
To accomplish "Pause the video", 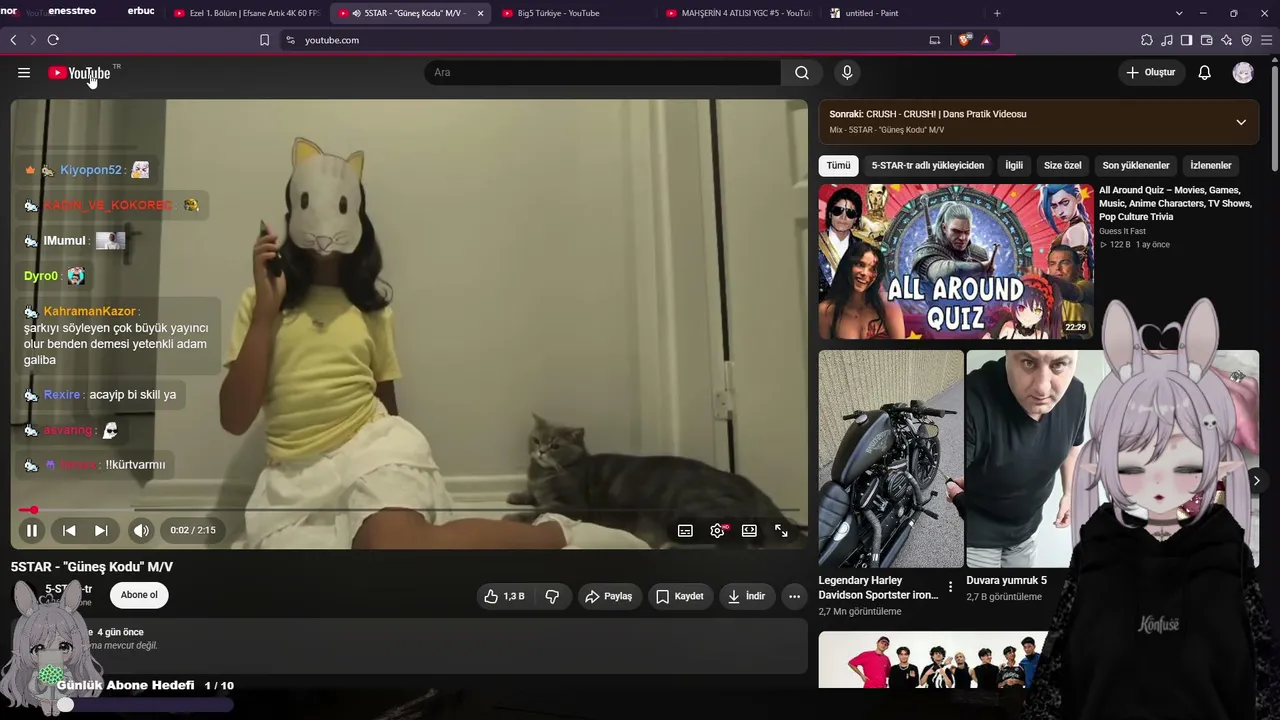I will click(32, 531).
